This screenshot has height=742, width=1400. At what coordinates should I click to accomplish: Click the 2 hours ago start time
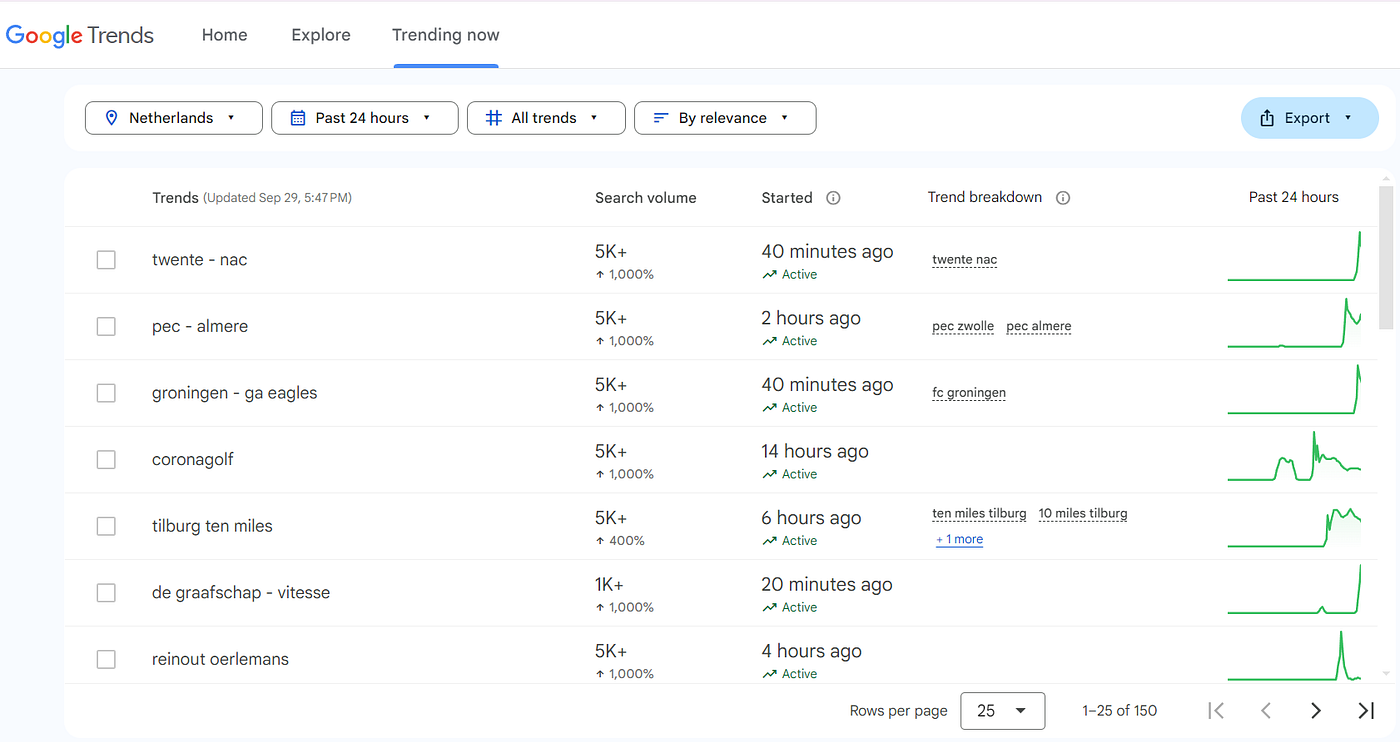811,318
